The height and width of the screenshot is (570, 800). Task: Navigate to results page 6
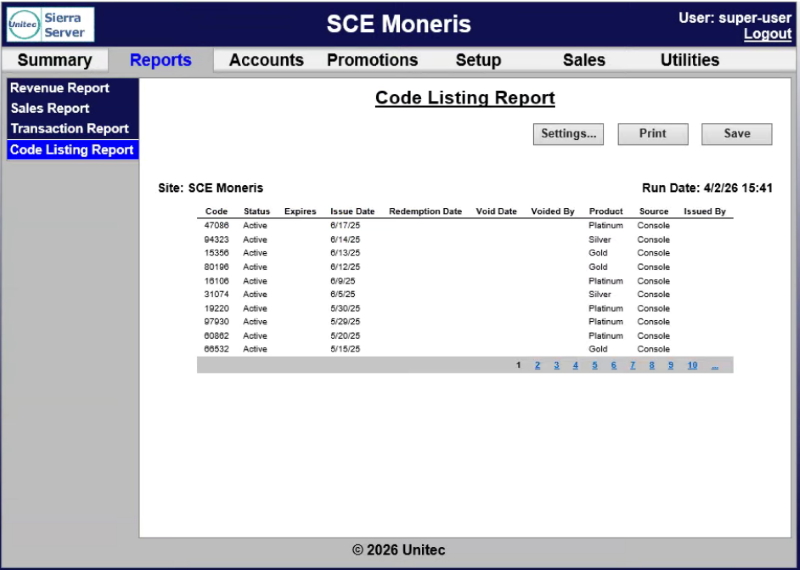(x=614, y=365)
